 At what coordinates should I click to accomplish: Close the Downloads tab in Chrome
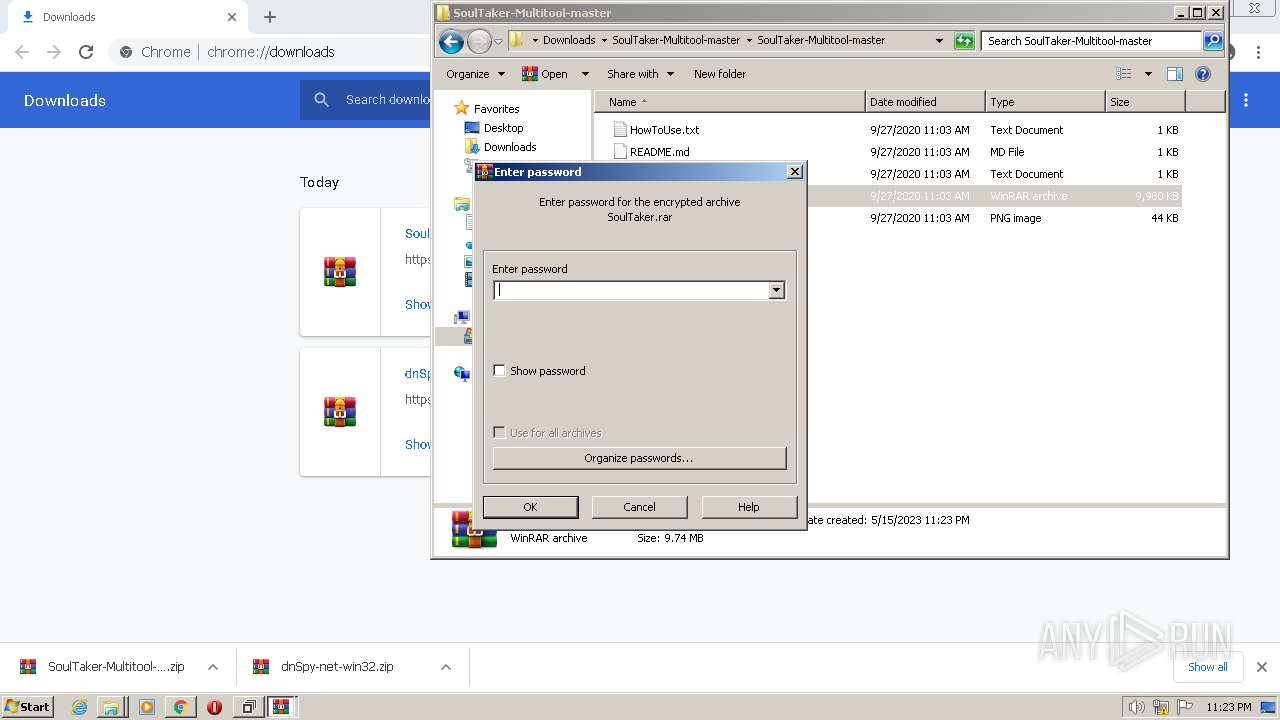[232, 17]
